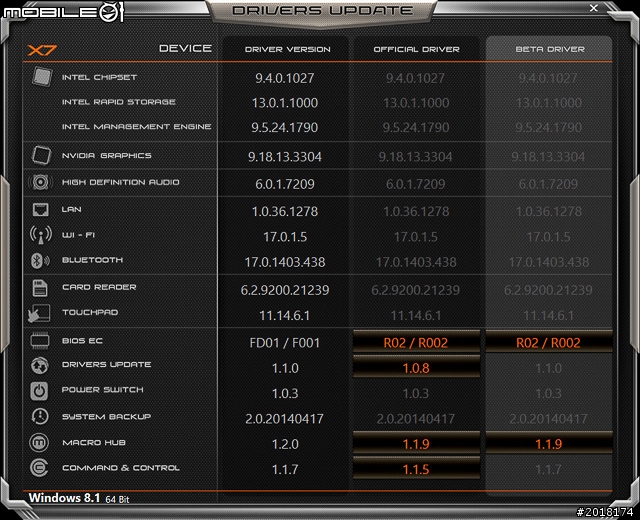Image resolution: width=640 pixels, height=520 pixels.
Task: Select the Official Driver column header
Action: pyautogui.click(x=416, y=49)
